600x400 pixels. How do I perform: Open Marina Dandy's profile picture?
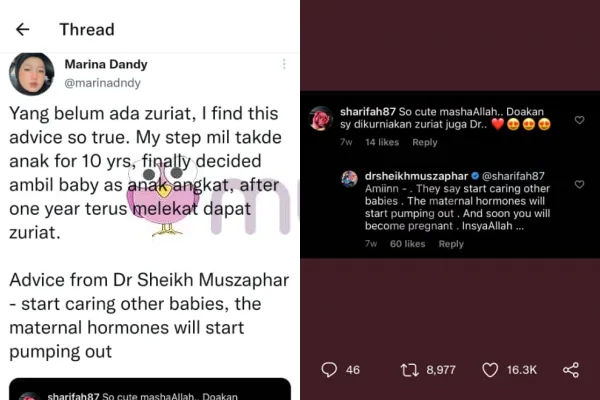click(31, 73)
